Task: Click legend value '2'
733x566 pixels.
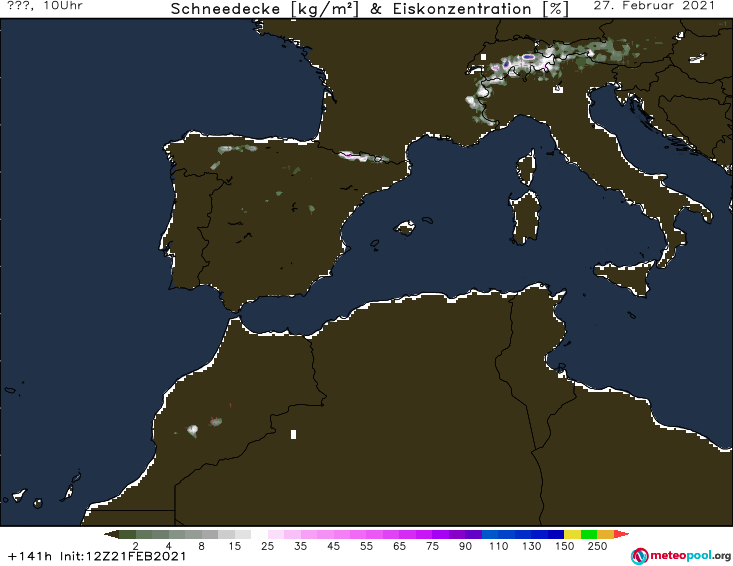Action: 136,546
